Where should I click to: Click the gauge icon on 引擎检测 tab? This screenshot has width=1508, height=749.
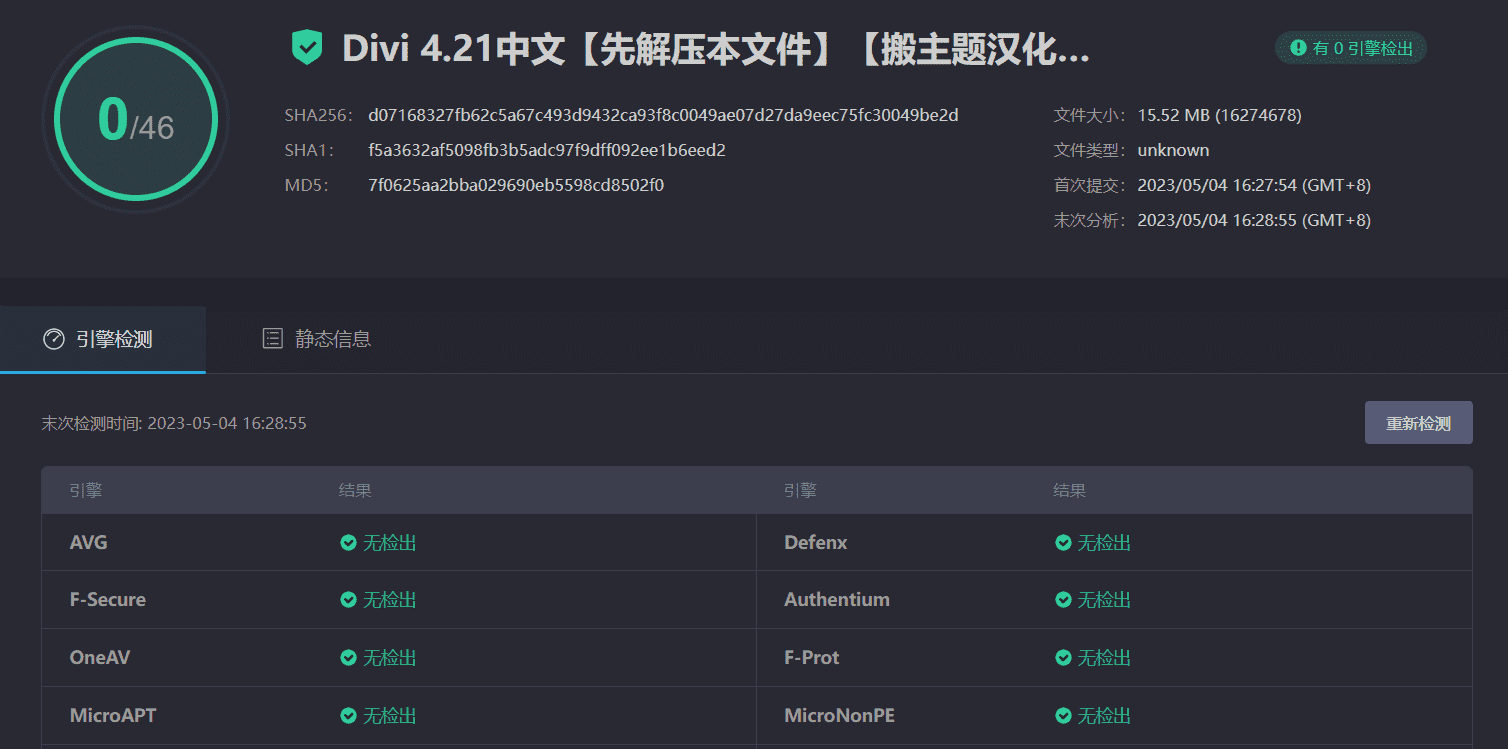click(x=54, y=339)
